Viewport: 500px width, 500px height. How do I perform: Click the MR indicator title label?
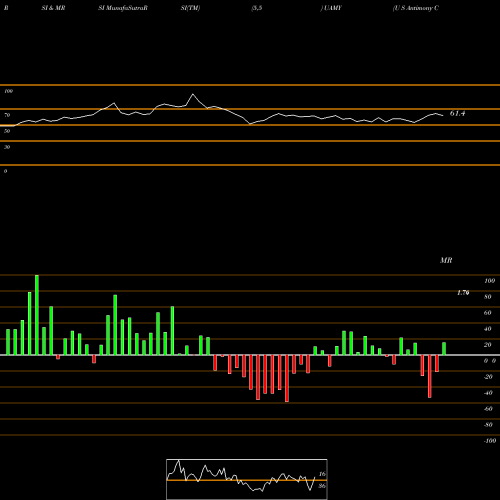click(446, 260)
